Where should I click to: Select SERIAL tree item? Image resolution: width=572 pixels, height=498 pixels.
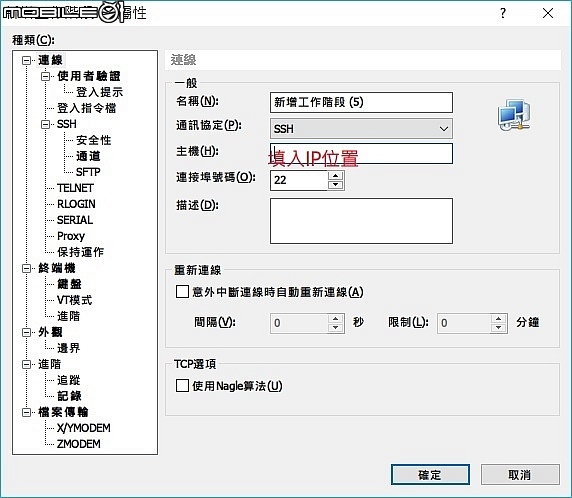[x=75, y=220]
